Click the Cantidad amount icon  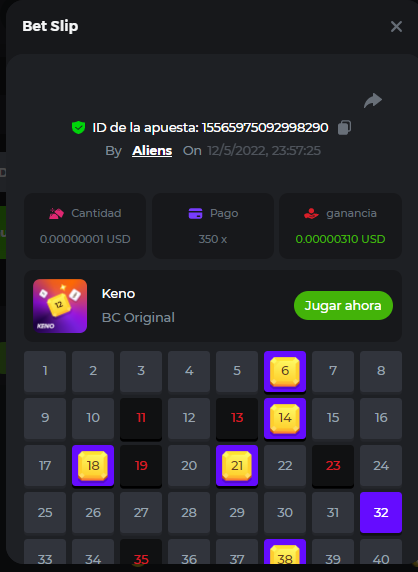(56, 213)
